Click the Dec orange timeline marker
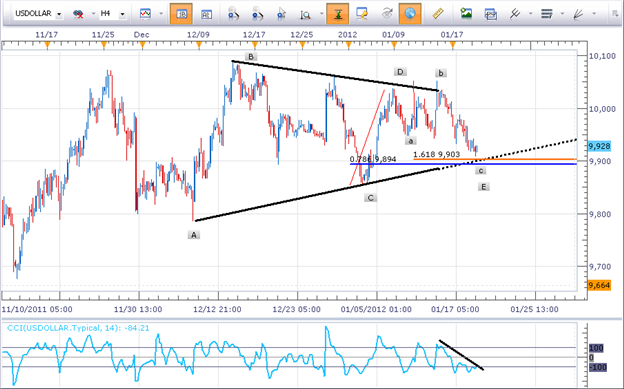The height and width of the screenshot is (389, 624). click(x=142, y=45)
